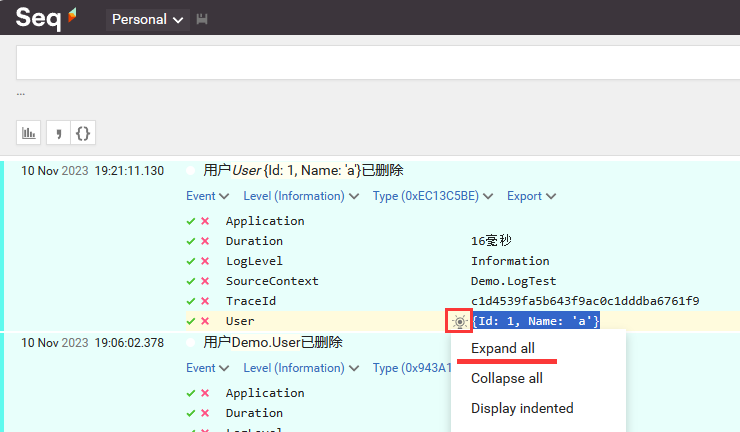The height and width of the screenshot is (432, 740).
Task: Open second event's Level (Information) dropdown
Action: pyautogui.click(x=301, y=368)
